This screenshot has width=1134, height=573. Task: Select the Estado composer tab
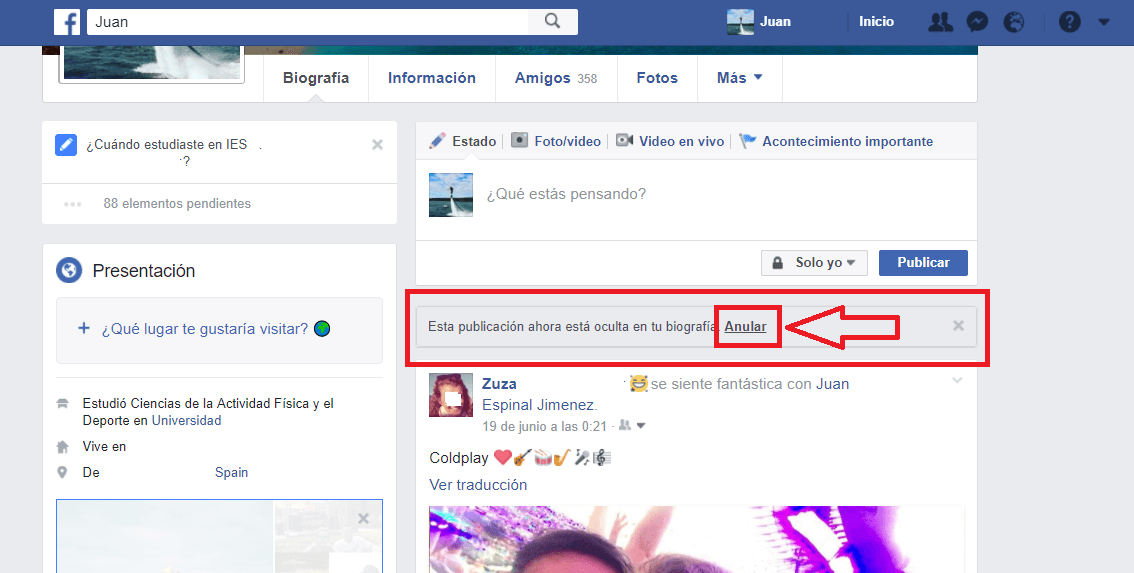pos(463,141)
